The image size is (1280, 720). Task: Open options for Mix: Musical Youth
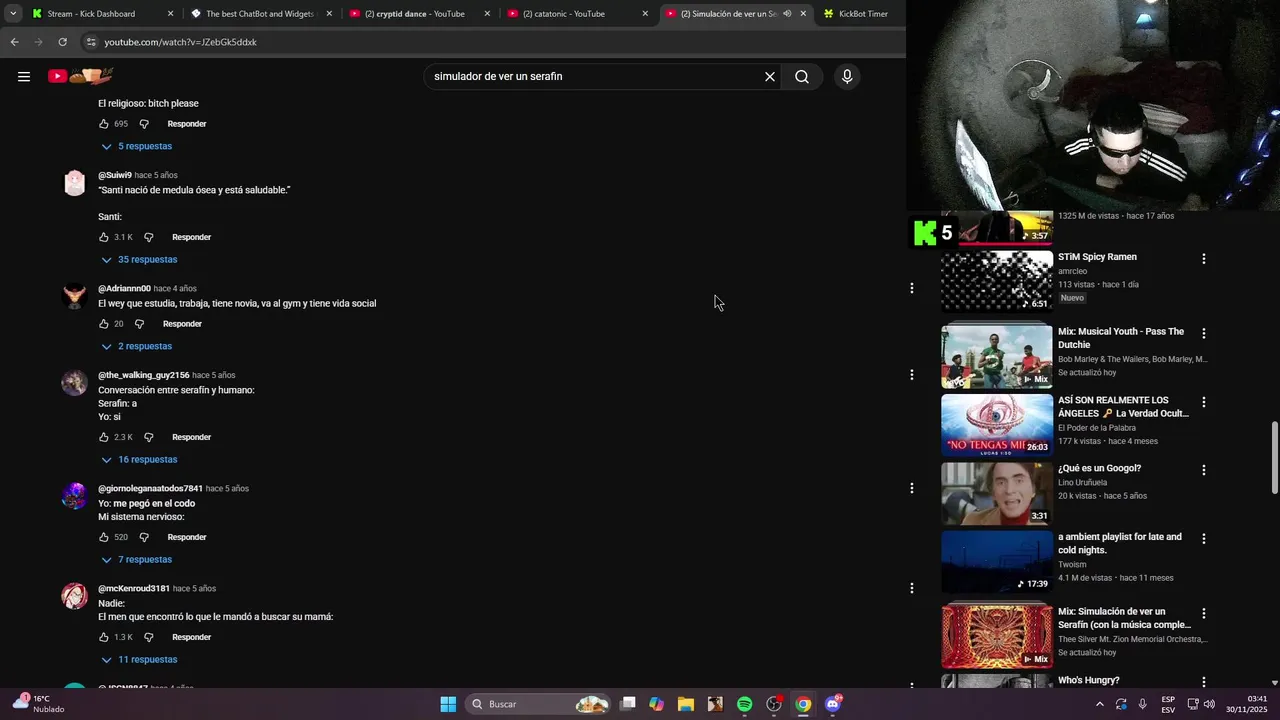[1203, 333]
